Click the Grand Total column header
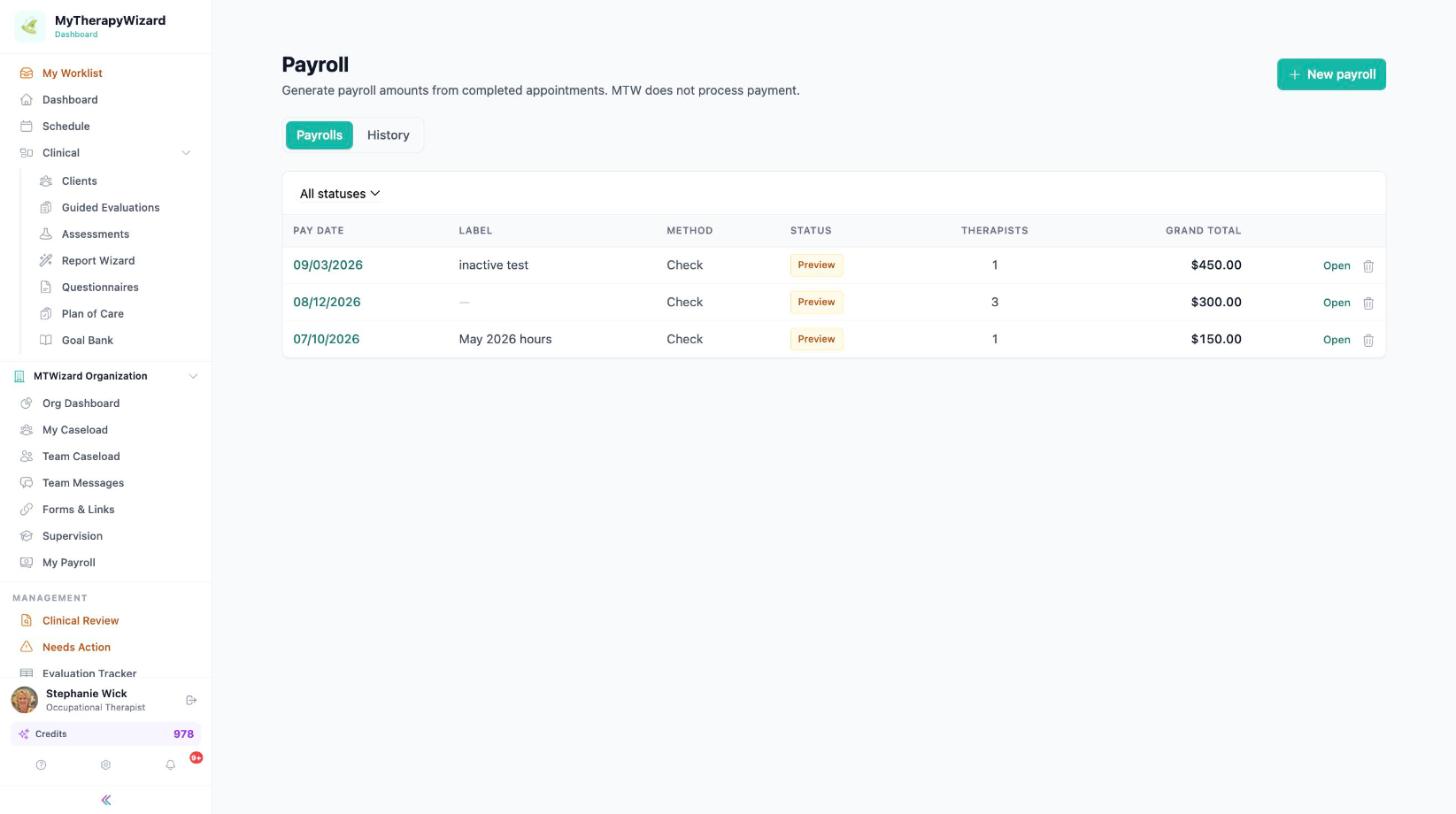This screenshot has height=814, width=1456. tap(1203, 231)
